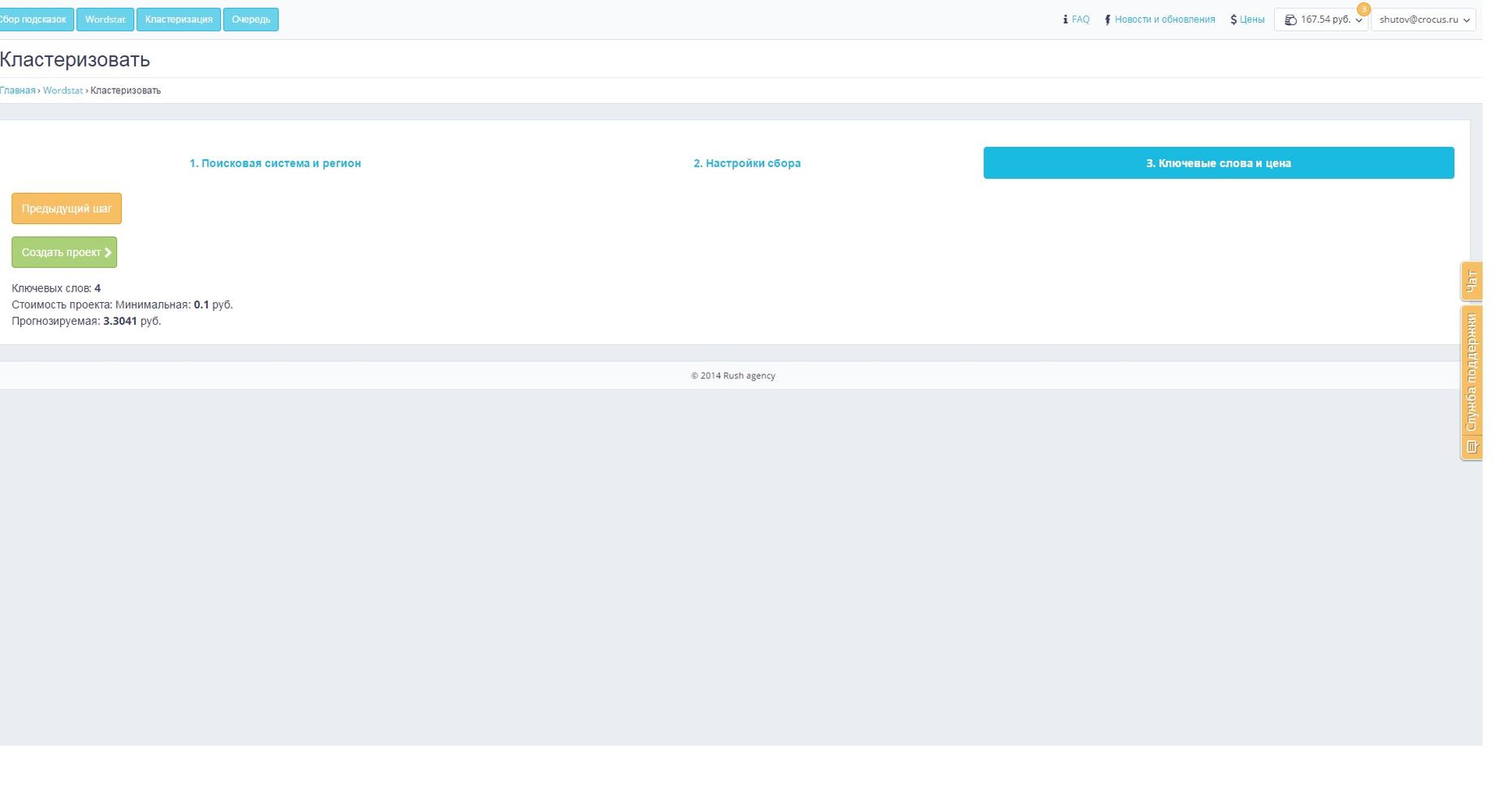This screenshot has height=812, width=1499.
Task: Click the Минимальная 0.1 cost value
Action: (x=201, y=305)
